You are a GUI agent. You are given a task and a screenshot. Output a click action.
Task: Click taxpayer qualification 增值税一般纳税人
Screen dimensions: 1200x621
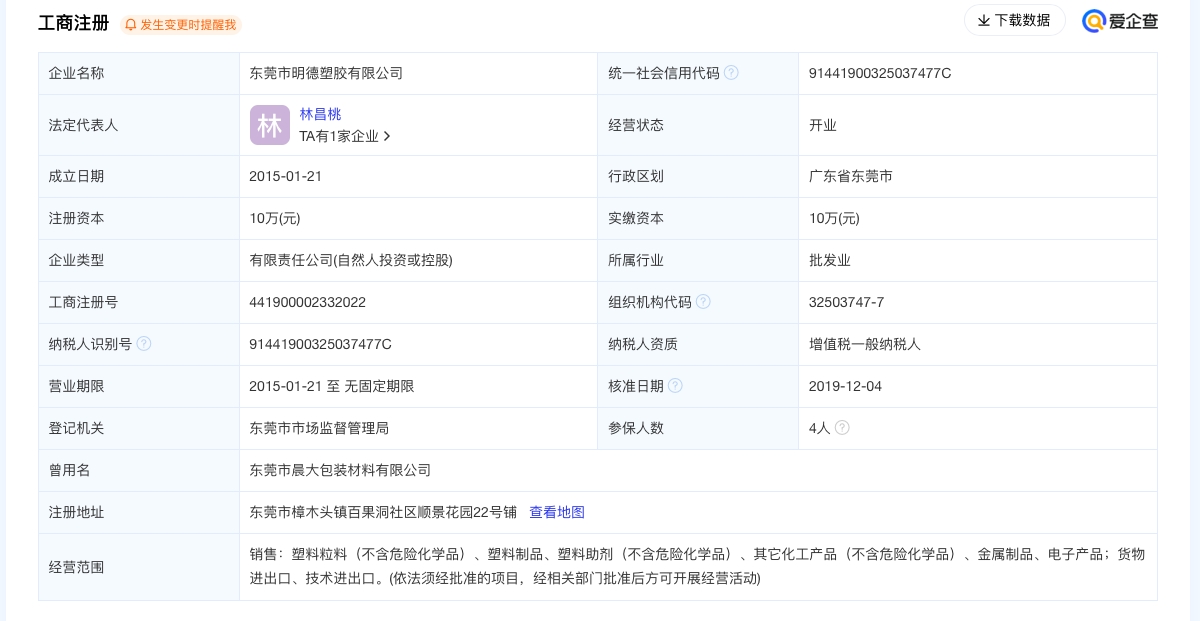[x=865, y=344]
